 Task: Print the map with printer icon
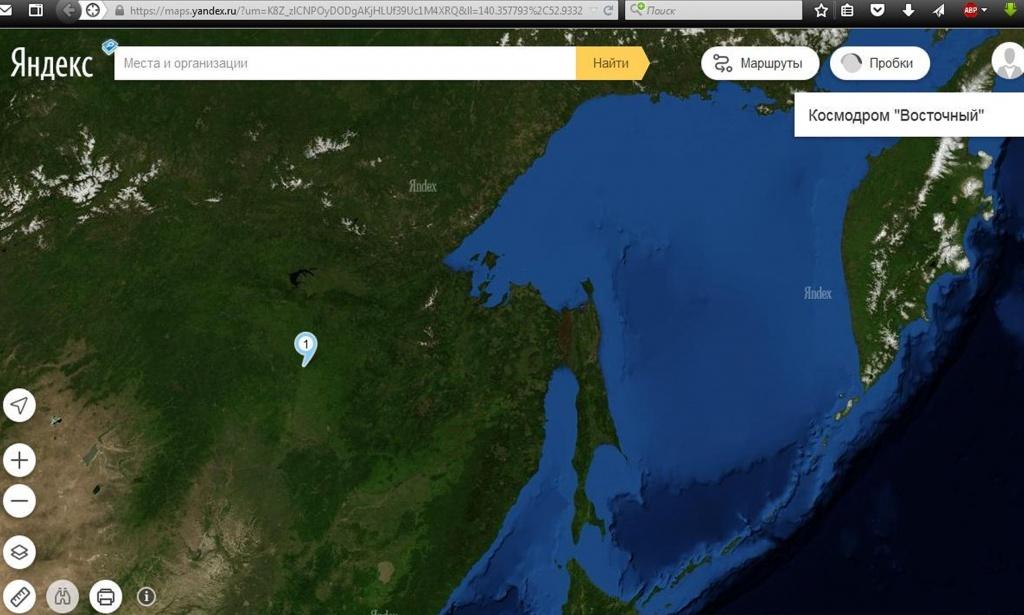106,597
